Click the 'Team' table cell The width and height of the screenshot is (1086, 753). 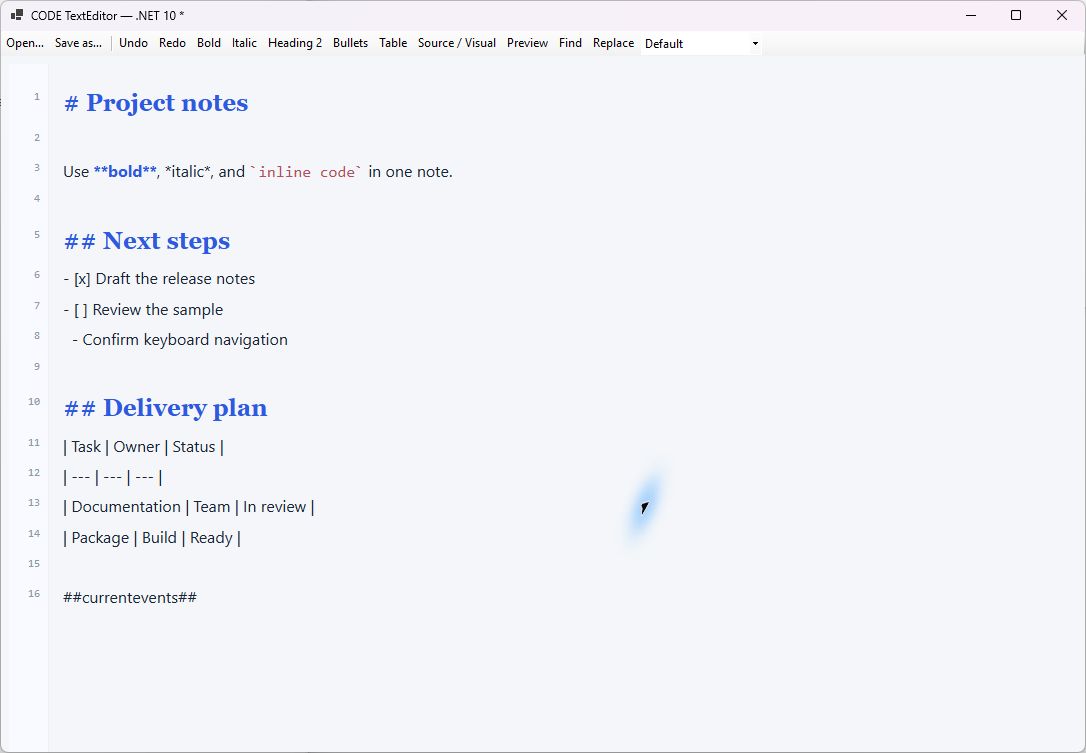coord(212,507)
